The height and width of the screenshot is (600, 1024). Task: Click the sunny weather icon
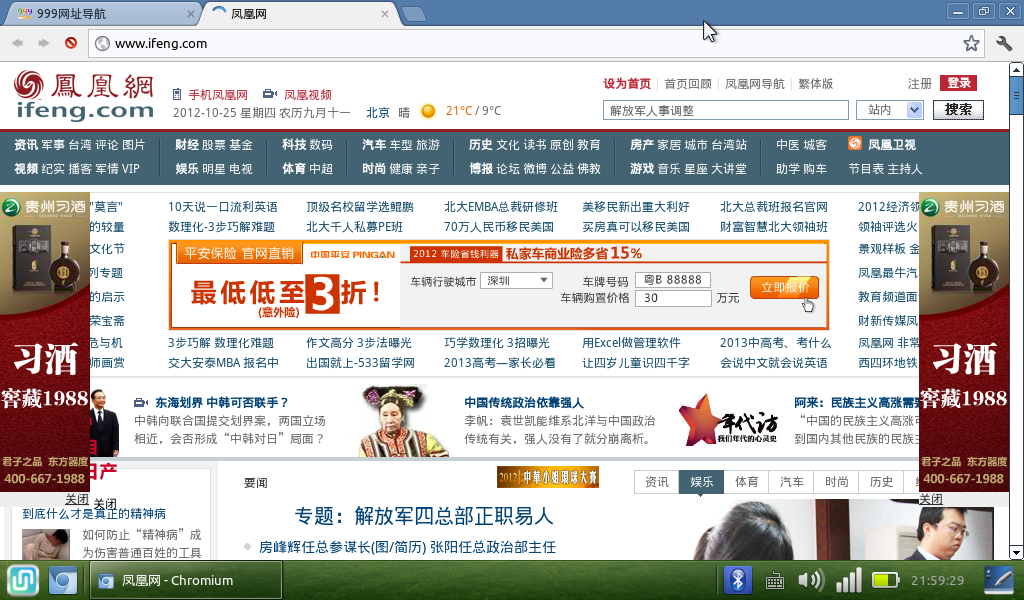click(x=428, y=112)
